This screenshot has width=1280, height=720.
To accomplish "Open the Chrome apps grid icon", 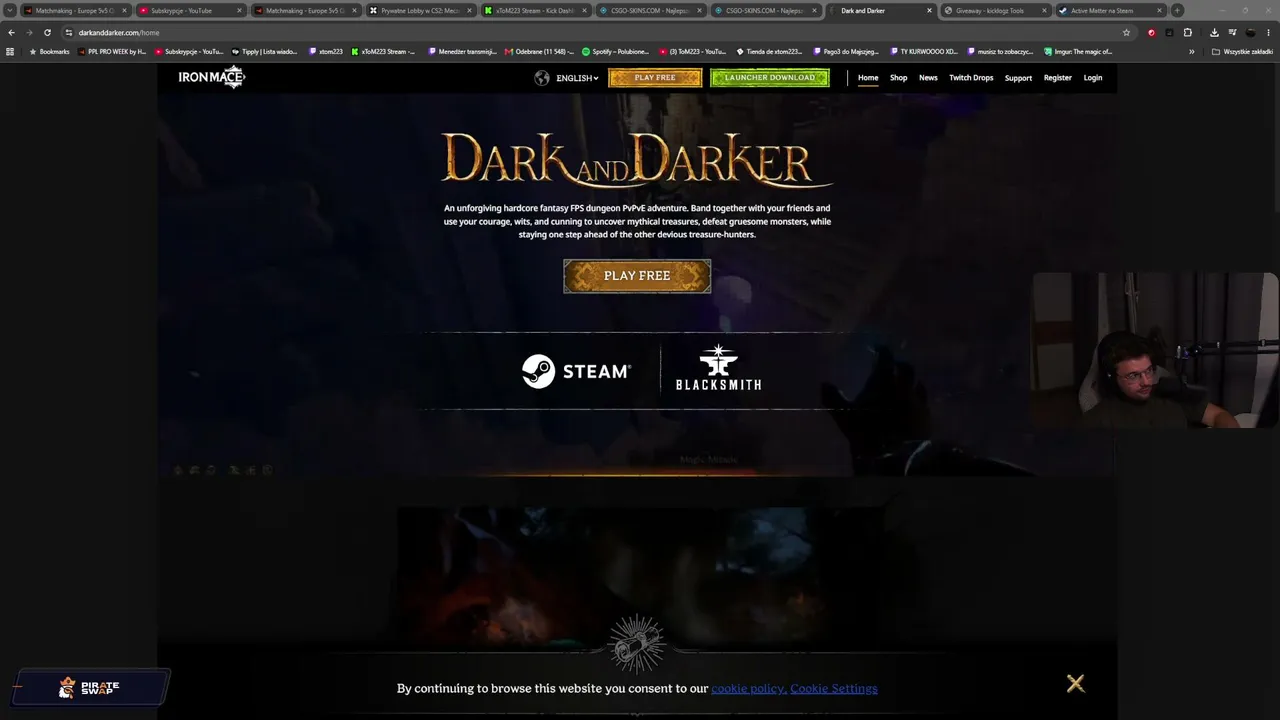I will tap(10, 52).
